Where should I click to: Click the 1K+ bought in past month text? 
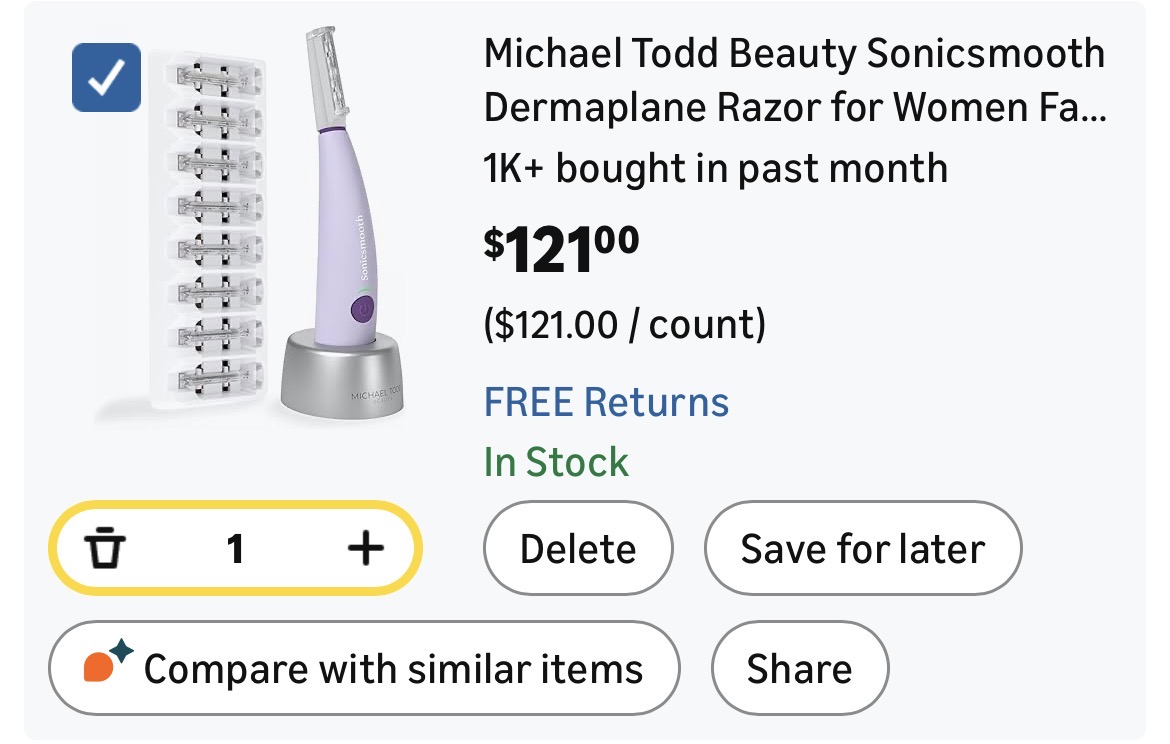click(715, 167)
